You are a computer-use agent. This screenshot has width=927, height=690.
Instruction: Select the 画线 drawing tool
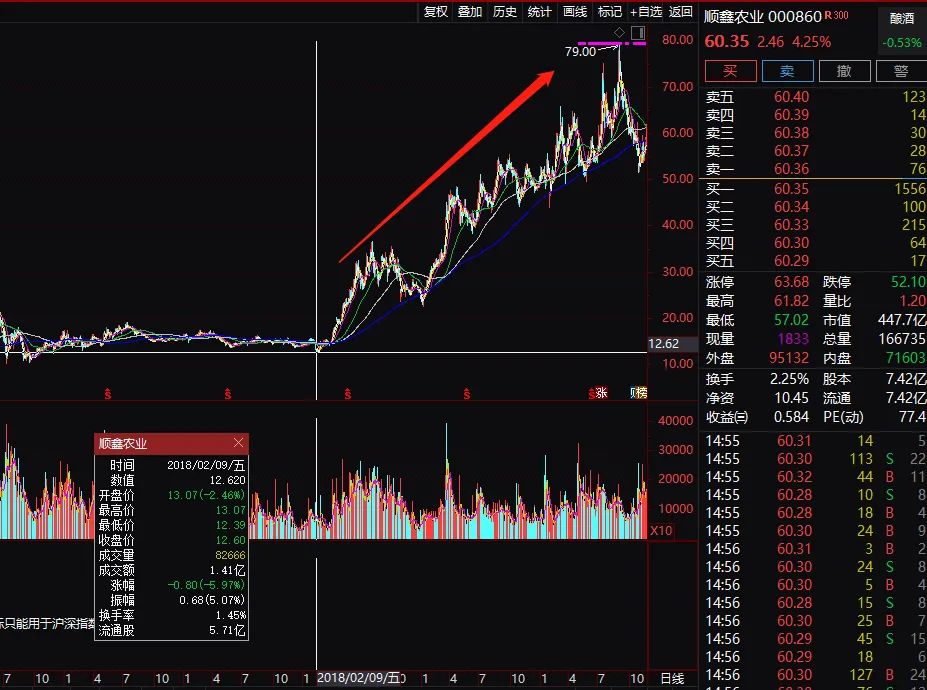coord(575,12)
